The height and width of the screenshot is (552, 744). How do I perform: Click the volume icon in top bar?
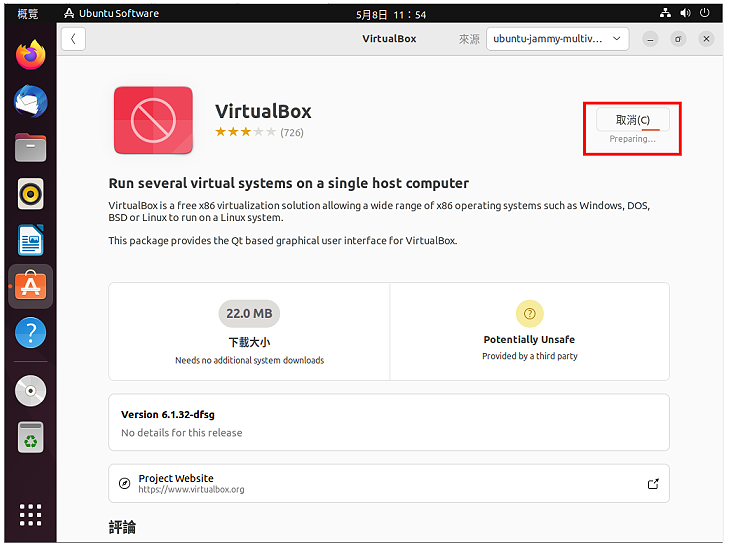pyautogui.click(x=685, y=13)
